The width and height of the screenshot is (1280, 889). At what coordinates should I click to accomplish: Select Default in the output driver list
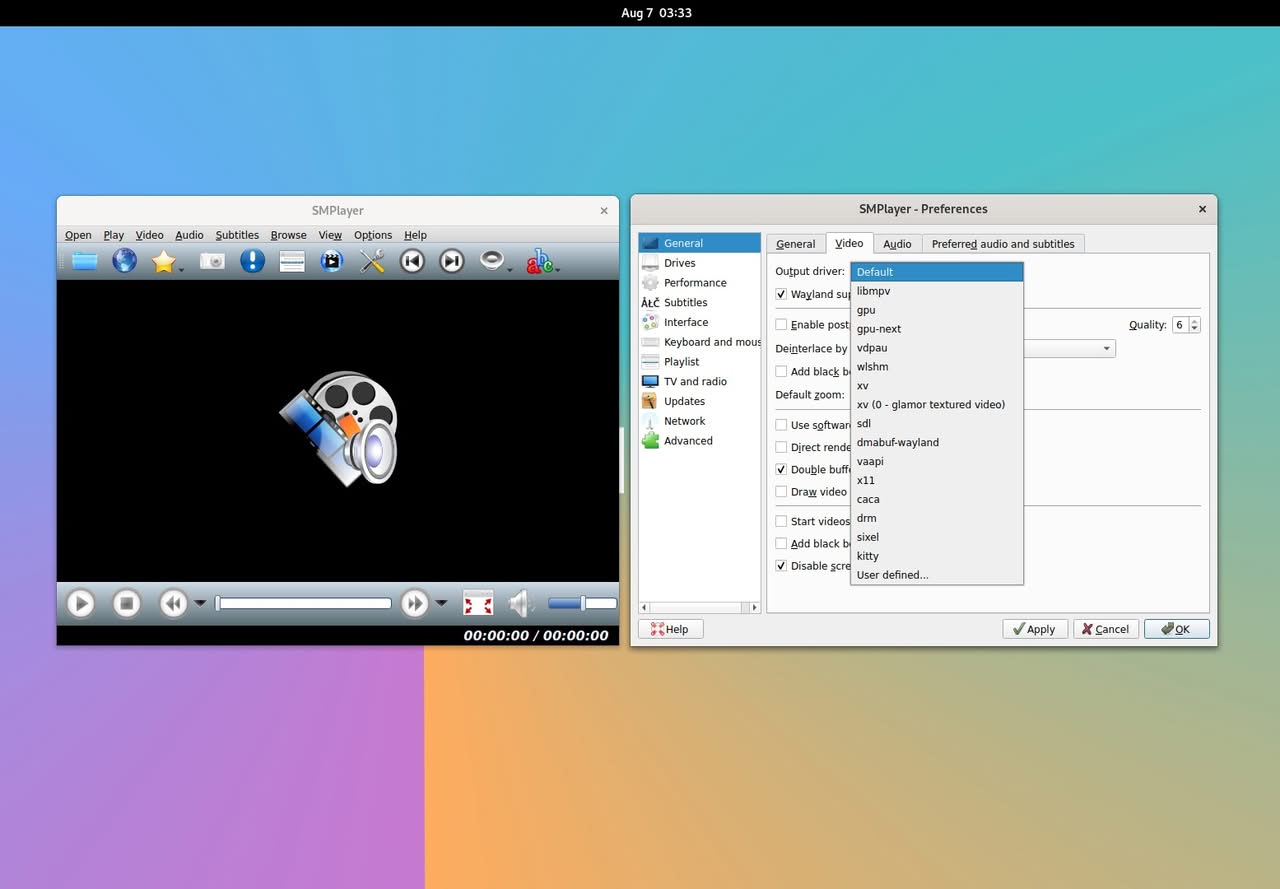point(937,272)
